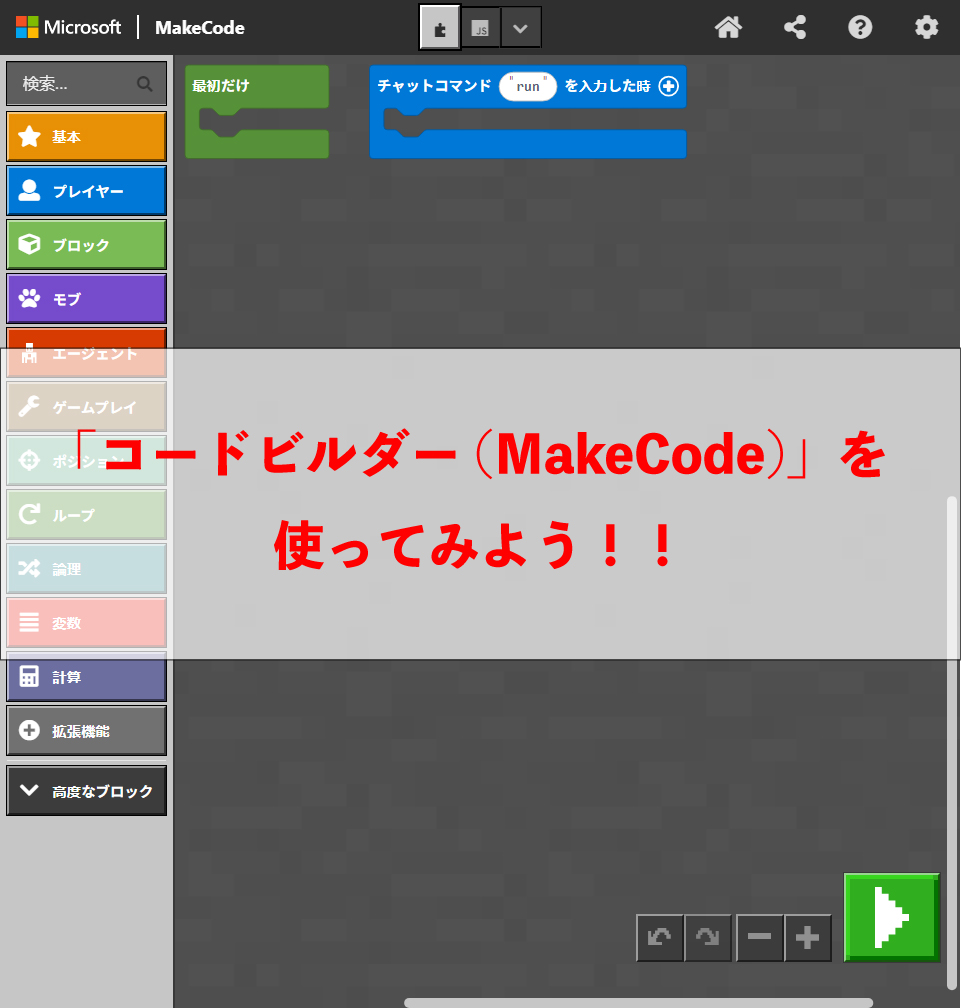Click the calculator icon on 計算

pyautogui.click(x=30, y=676)
